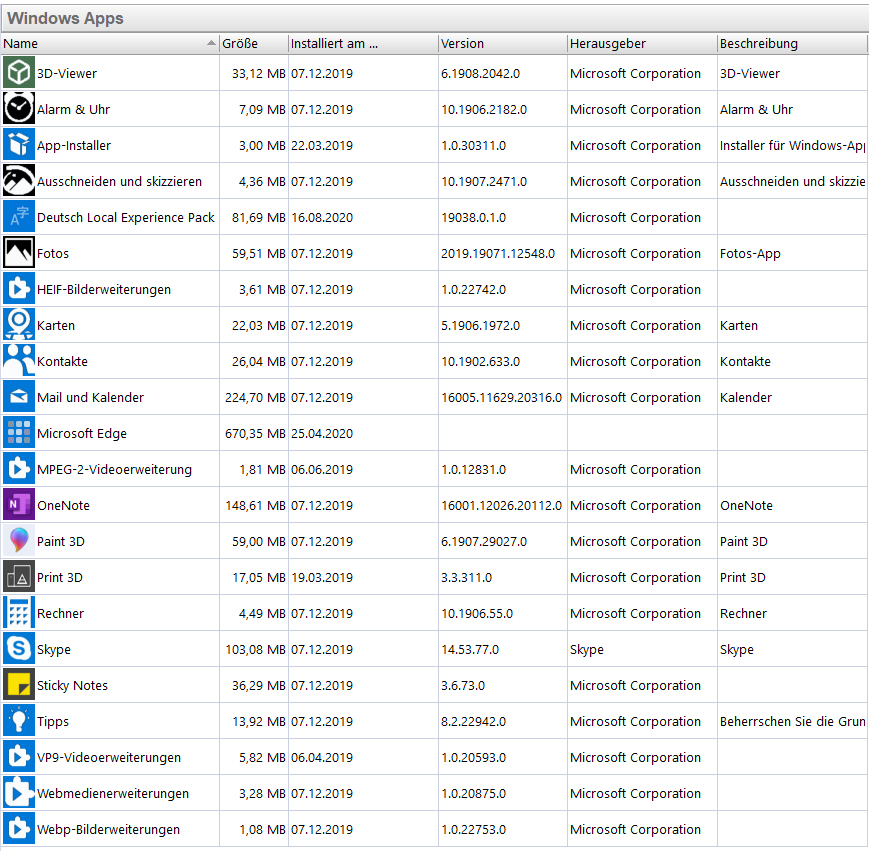Select the Alarm & Uhr clock icon
Viewport: 869px width, 851px height.
pos(19,109)
